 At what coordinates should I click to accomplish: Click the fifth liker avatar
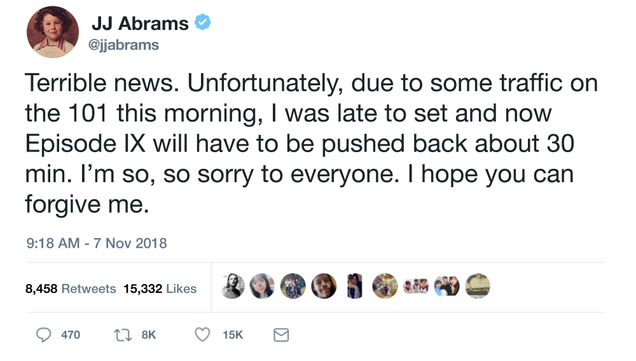[355, 286]
